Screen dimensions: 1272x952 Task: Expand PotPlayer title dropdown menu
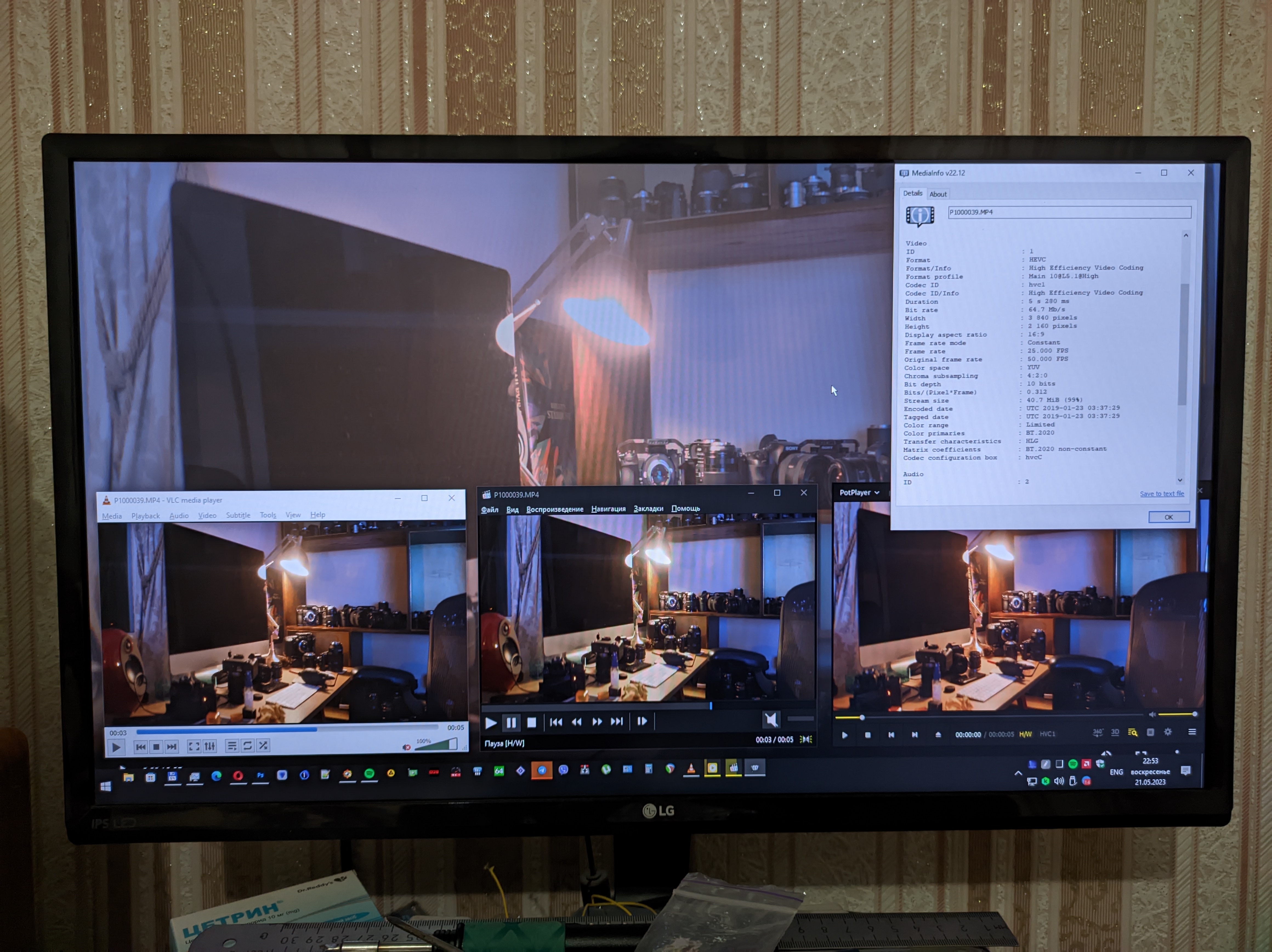pos(876,492)
